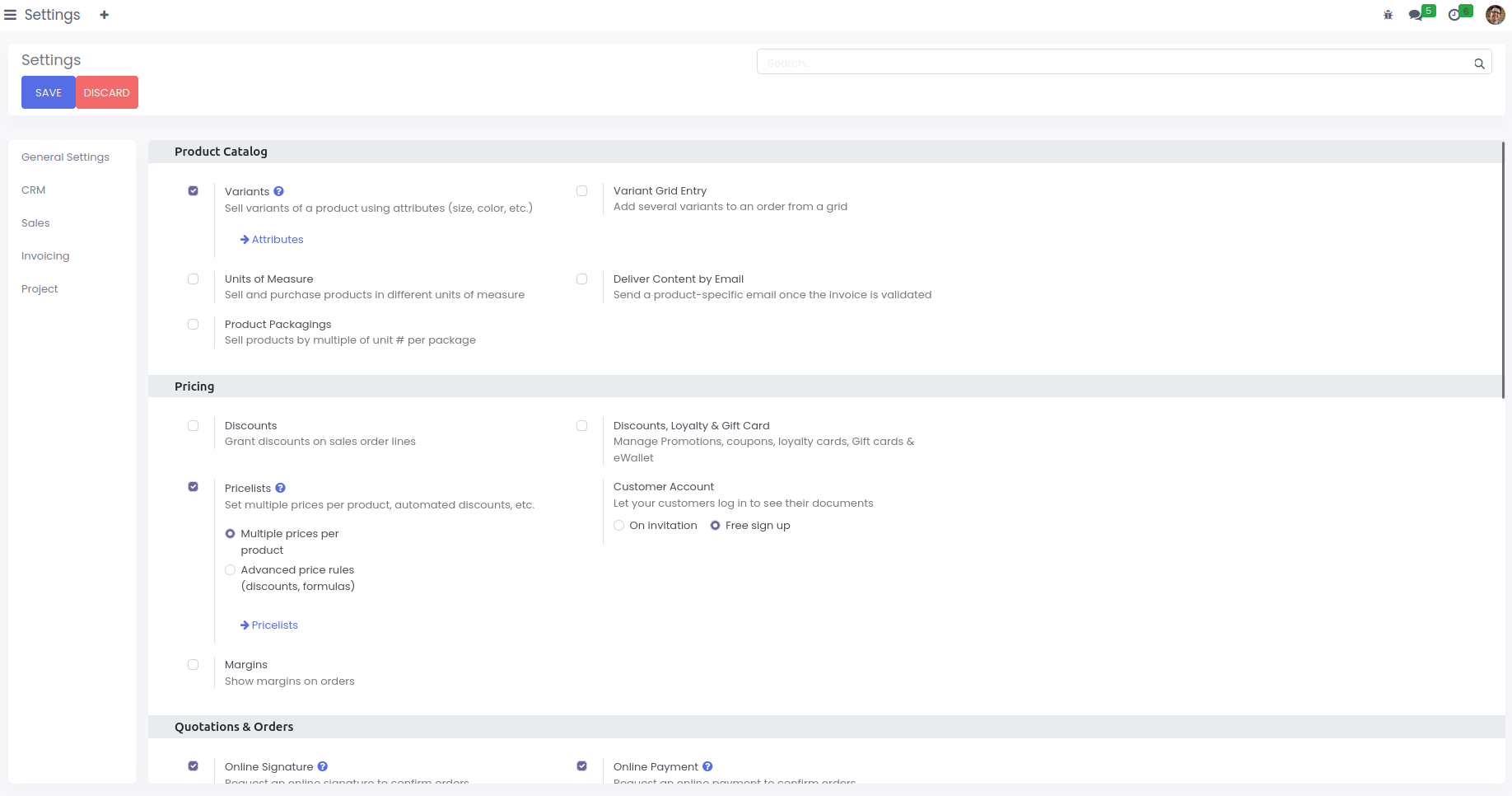Open the CRM settings section
Viewport: 1512px width, 796px height.
(x=34, y=190)
